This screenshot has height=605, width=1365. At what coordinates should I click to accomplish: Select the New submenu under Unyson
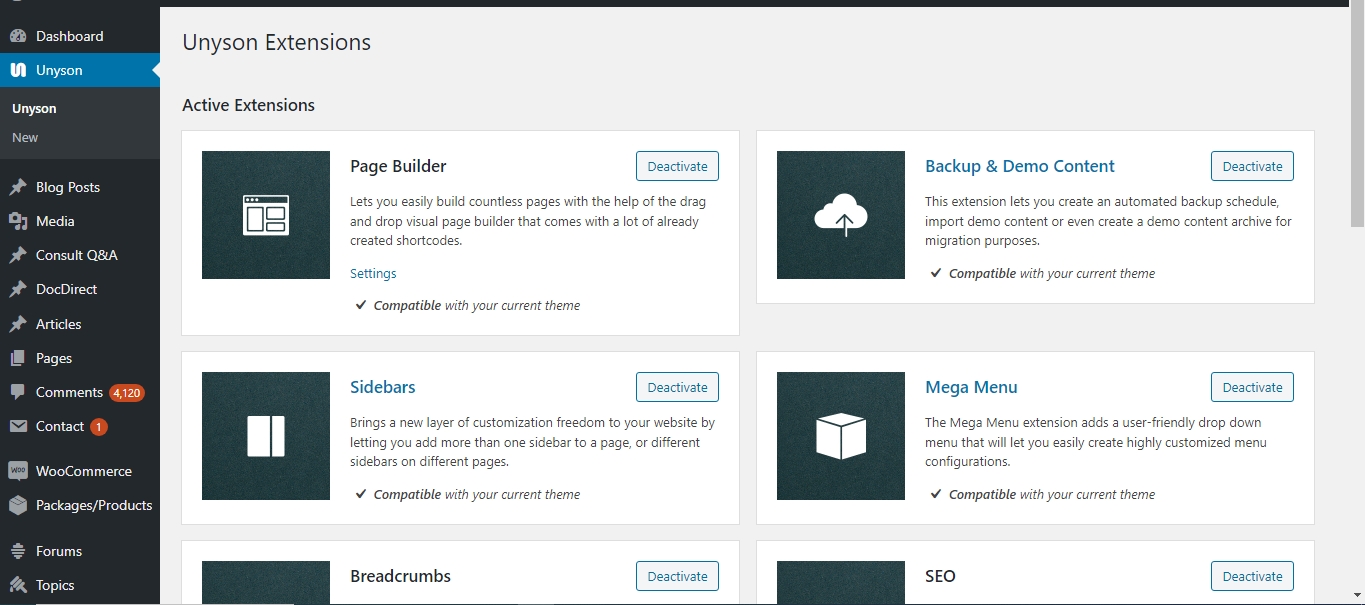(x=27, y=137)
